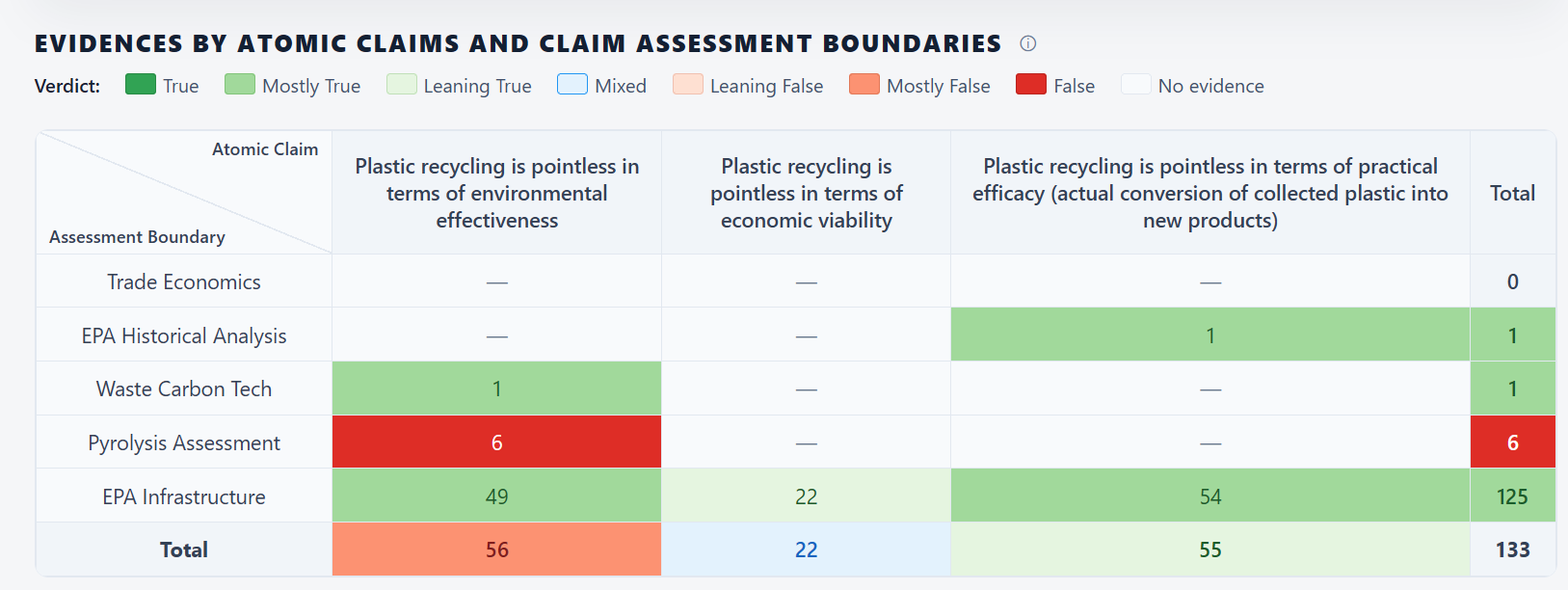Select the Trade Economics row label
This screenshot has height=590, width=1568.
coord(184,282)
